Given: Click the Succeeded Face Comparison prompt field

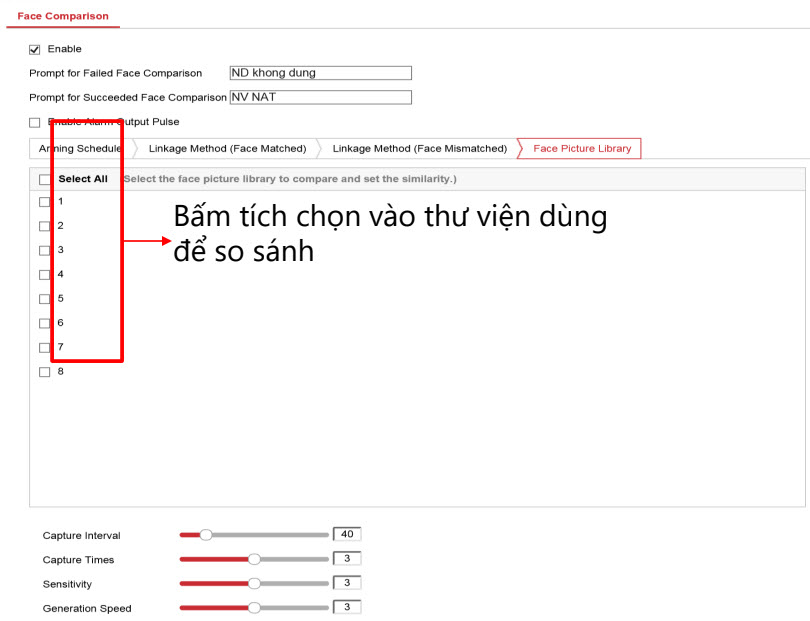Looking at the screenshot, I should pos(320,97).
